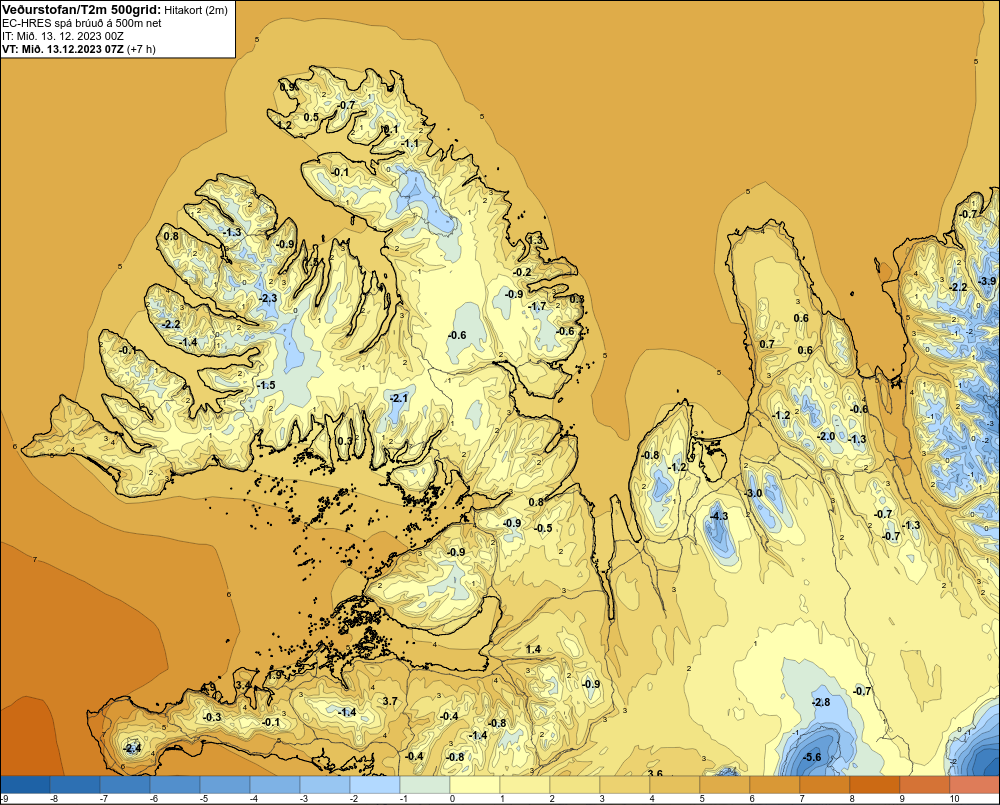1000x805 pixels.
Task: Select the -4.3 temperature value
Action: [x=719, y=516]
